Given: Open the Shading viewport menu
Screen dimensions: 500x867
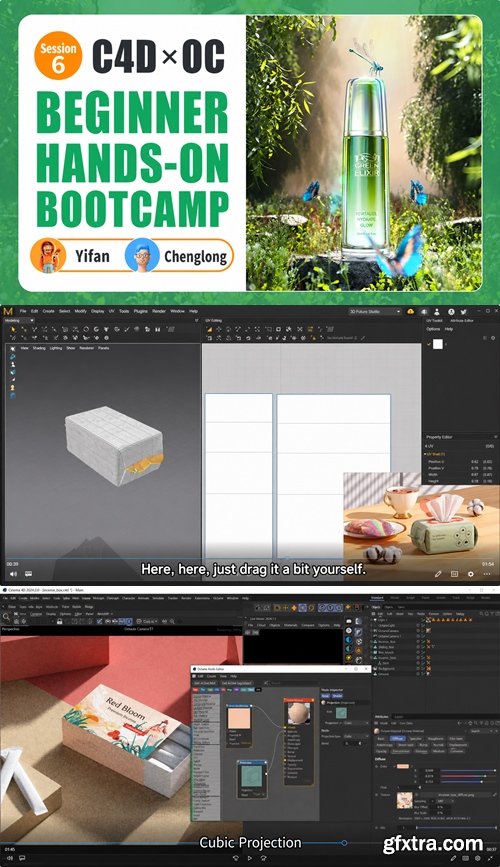Looking at the screenshot, I should point(39,348).
